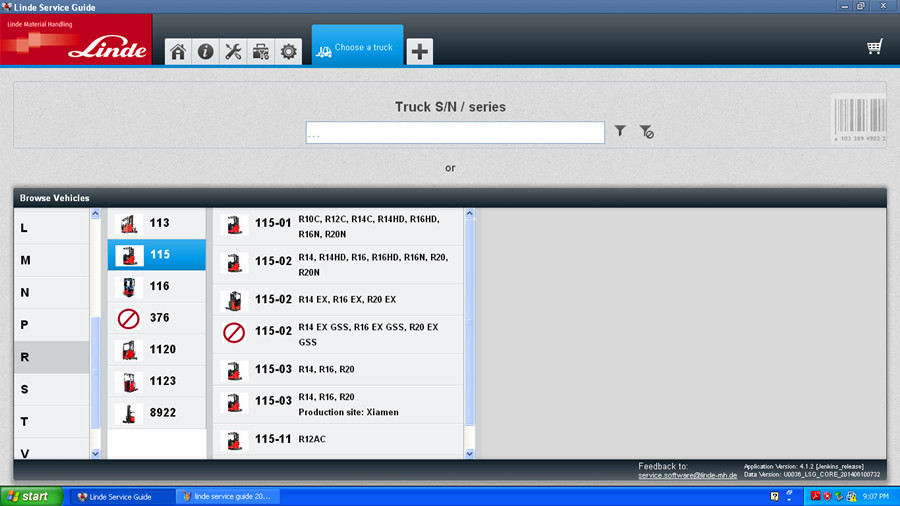The height and width of the screenshot is (506, 900).
Task: Click the truck icon for series 113
Action: [x=129, y=224]
